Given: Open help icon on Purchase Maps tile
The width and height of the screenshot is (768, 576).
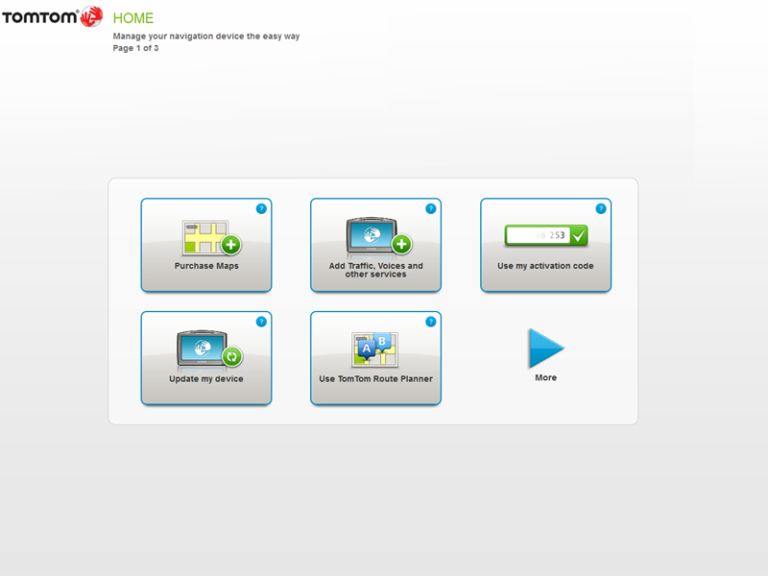Looking at the screenshot, I should (x=261, y=209).
